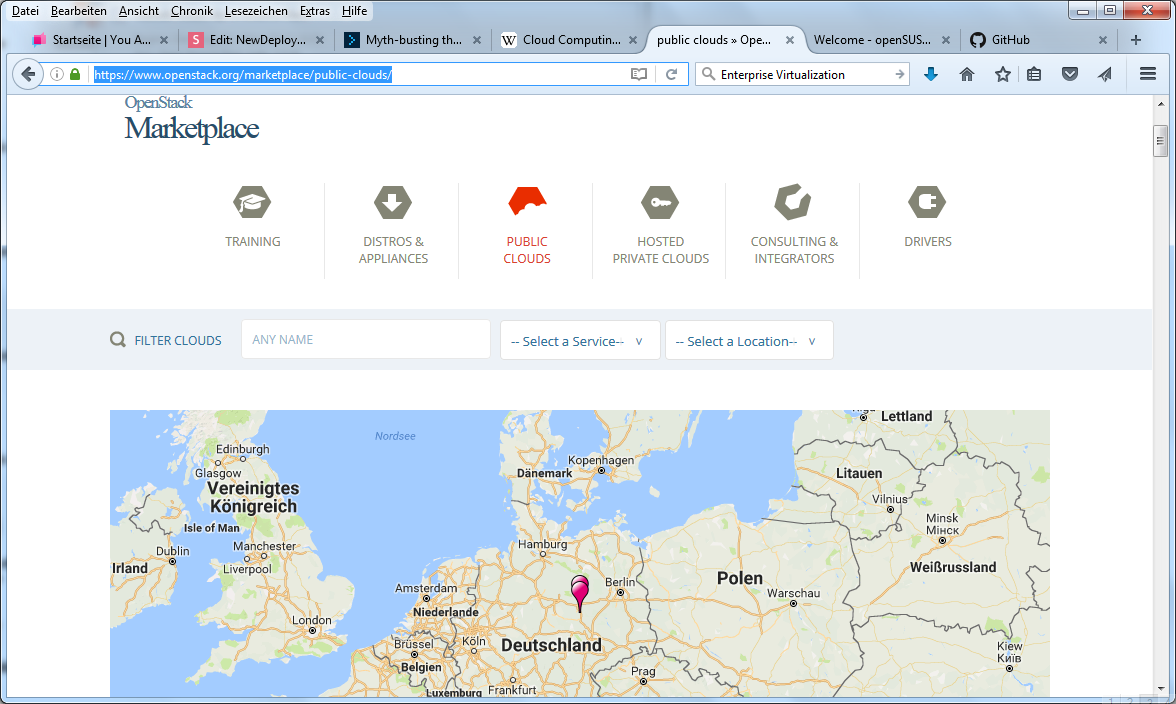Image resolution: width=1176 pixels, height=704 pixels.
Task: Click the Drivers plug icon
Action: pos(927,202)
